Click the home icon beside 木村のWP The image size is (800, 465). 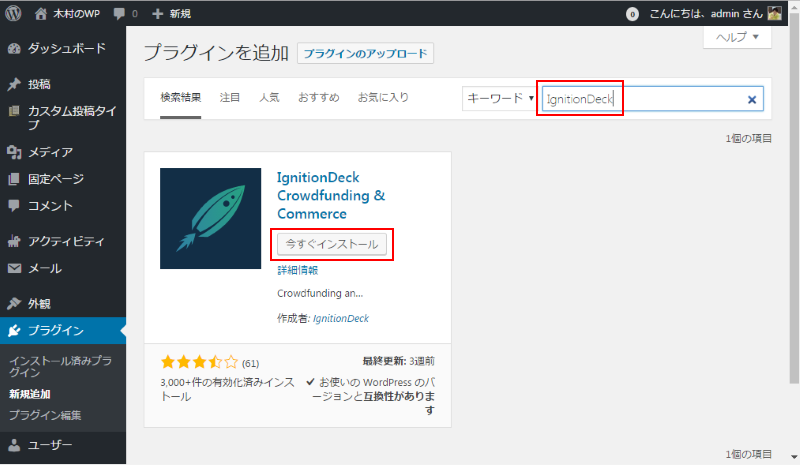pyautogui.click(x=40, y=13)
